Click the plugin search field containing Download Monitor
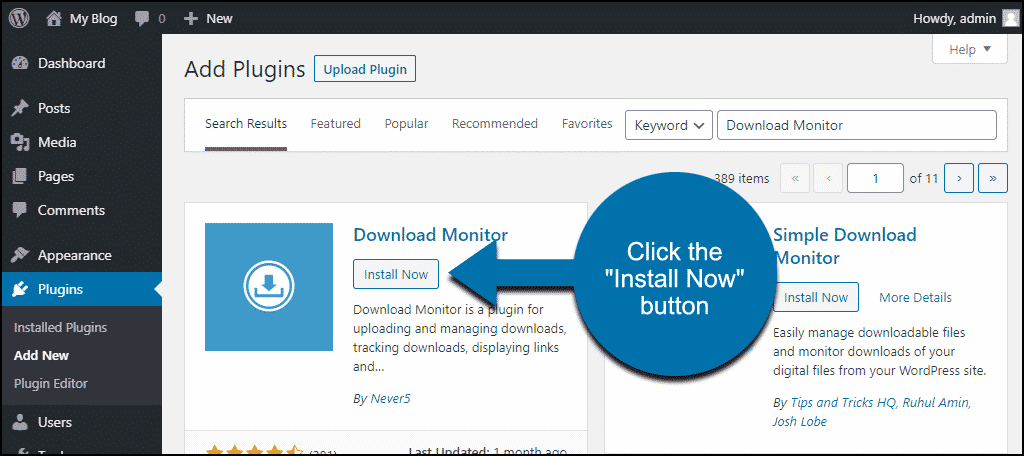 pos(857,125)
